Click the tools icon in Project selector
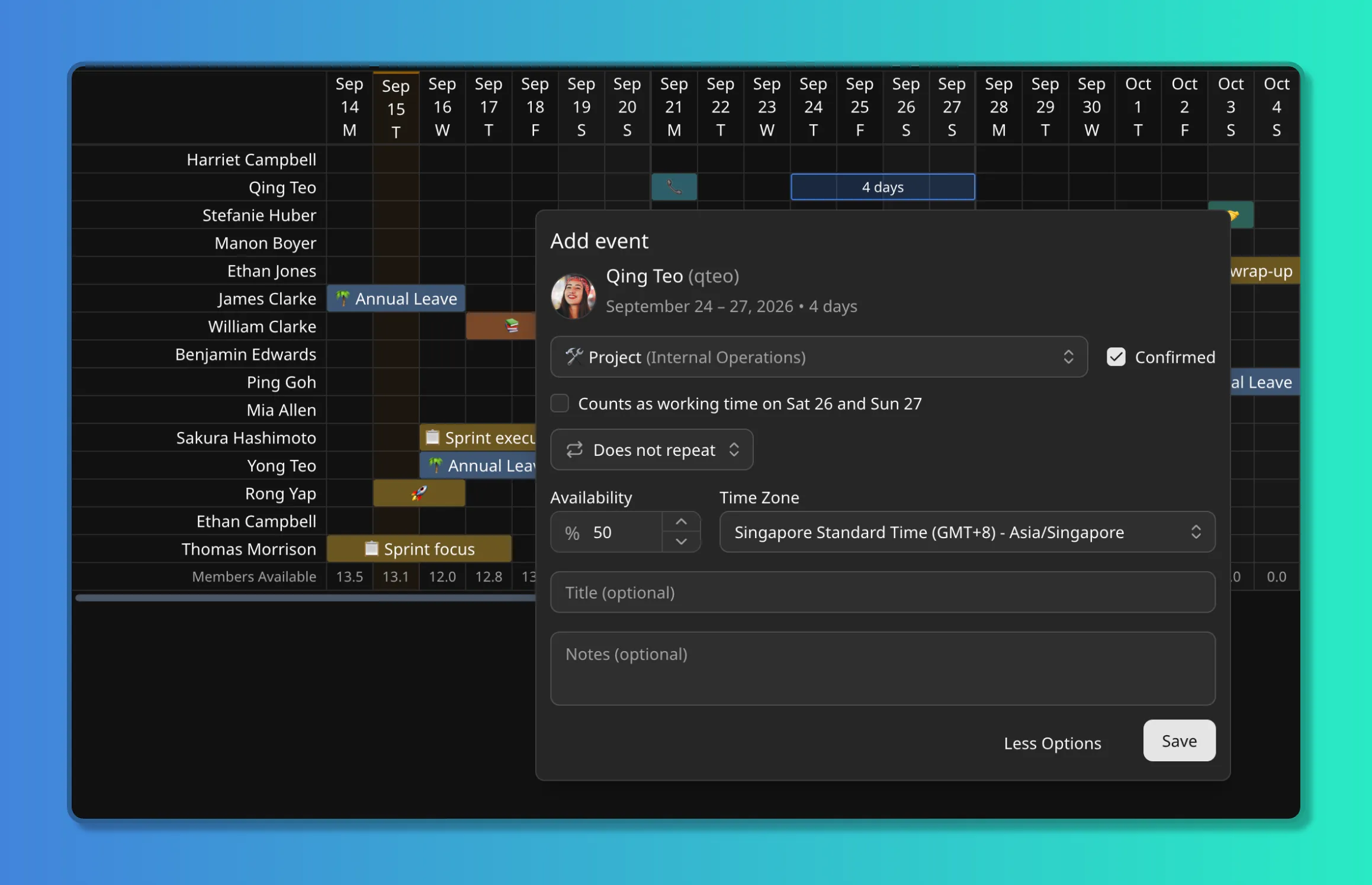Viewport: 1372px width, 885px height. pyautogui.click(x=574, y=356)
